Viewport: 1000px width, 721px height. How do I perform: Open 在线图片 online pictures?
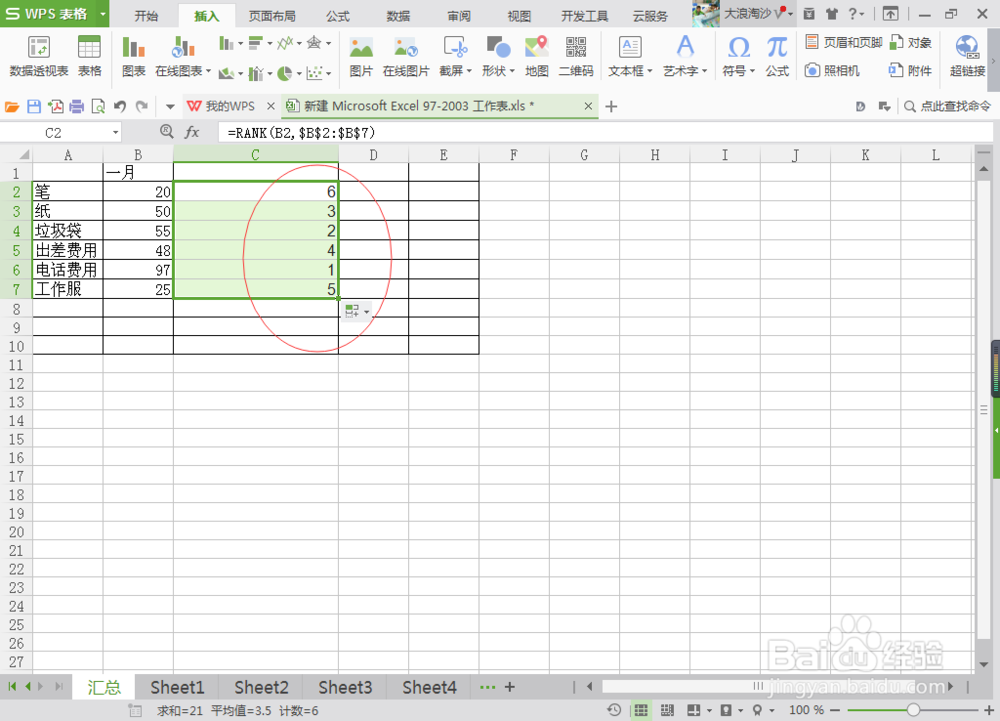click(x=406, y=57)
